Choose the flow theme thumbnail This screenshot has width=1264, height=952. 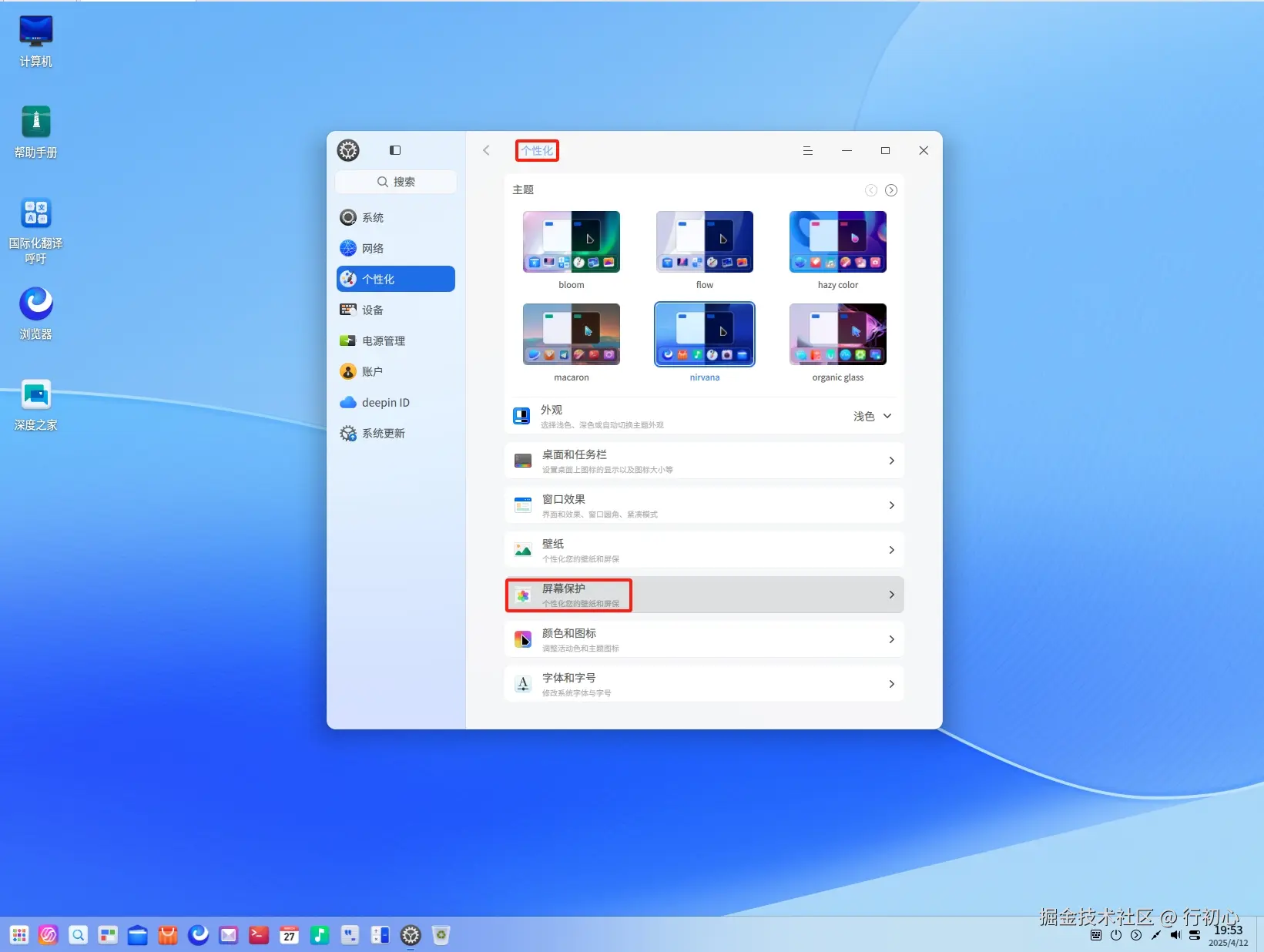tap(705, 242)
